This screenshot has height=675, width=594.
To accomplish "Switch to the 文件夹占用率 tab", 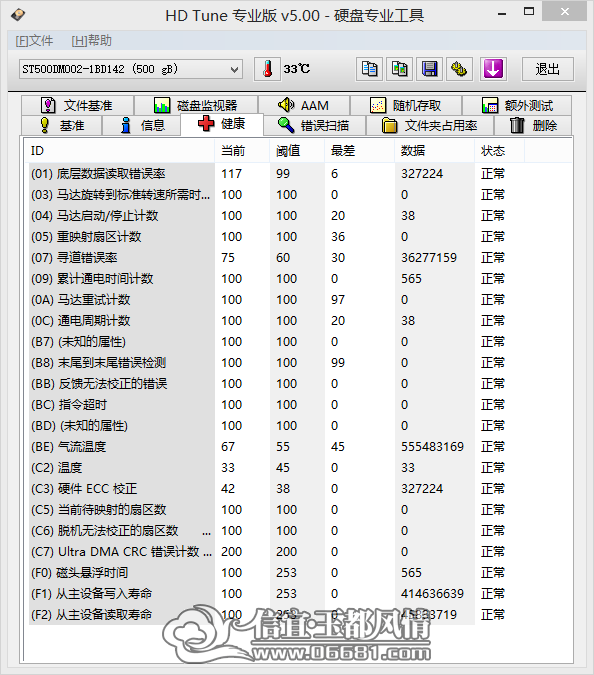I will pyautogui.click(x=430, y=126).
